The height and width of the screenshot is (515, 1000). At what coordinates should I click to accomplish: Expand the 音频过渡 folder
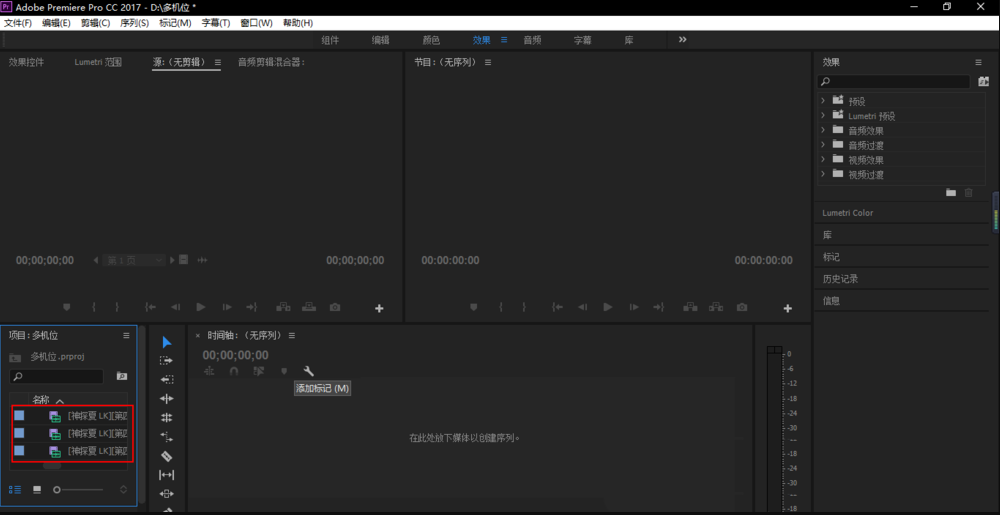pyautogui.click(x=823, y=145)
